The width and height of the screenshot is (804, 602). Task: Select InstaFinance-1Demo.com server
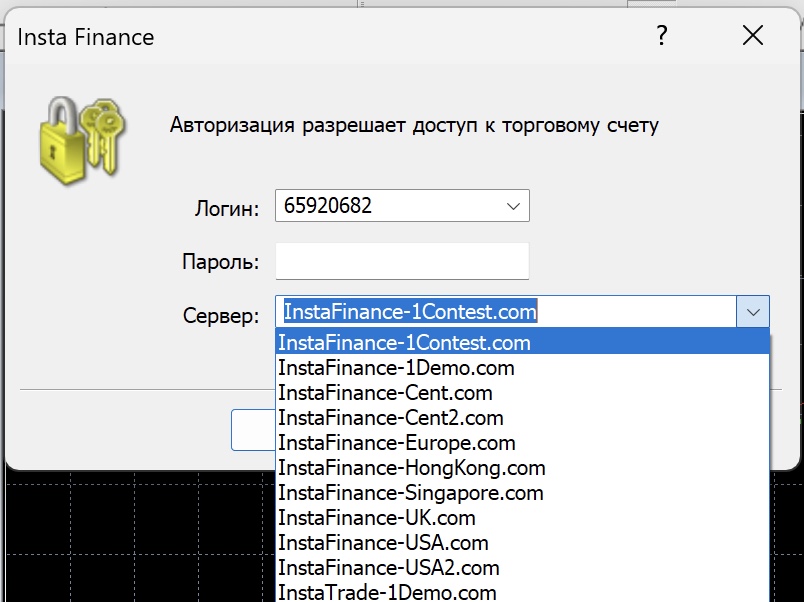click(x=522, y=368)
